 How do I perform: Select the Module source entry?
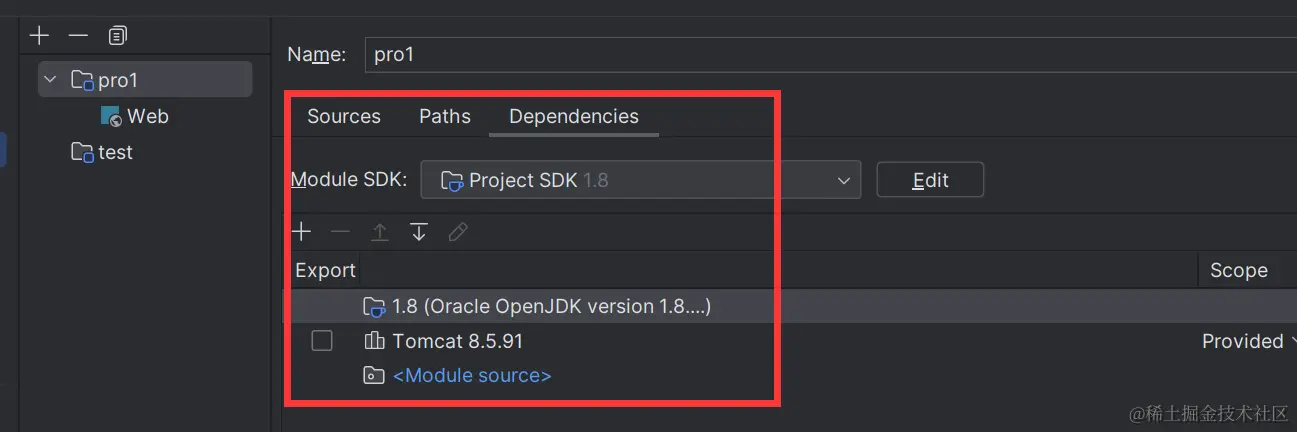(x=471, y=375)
